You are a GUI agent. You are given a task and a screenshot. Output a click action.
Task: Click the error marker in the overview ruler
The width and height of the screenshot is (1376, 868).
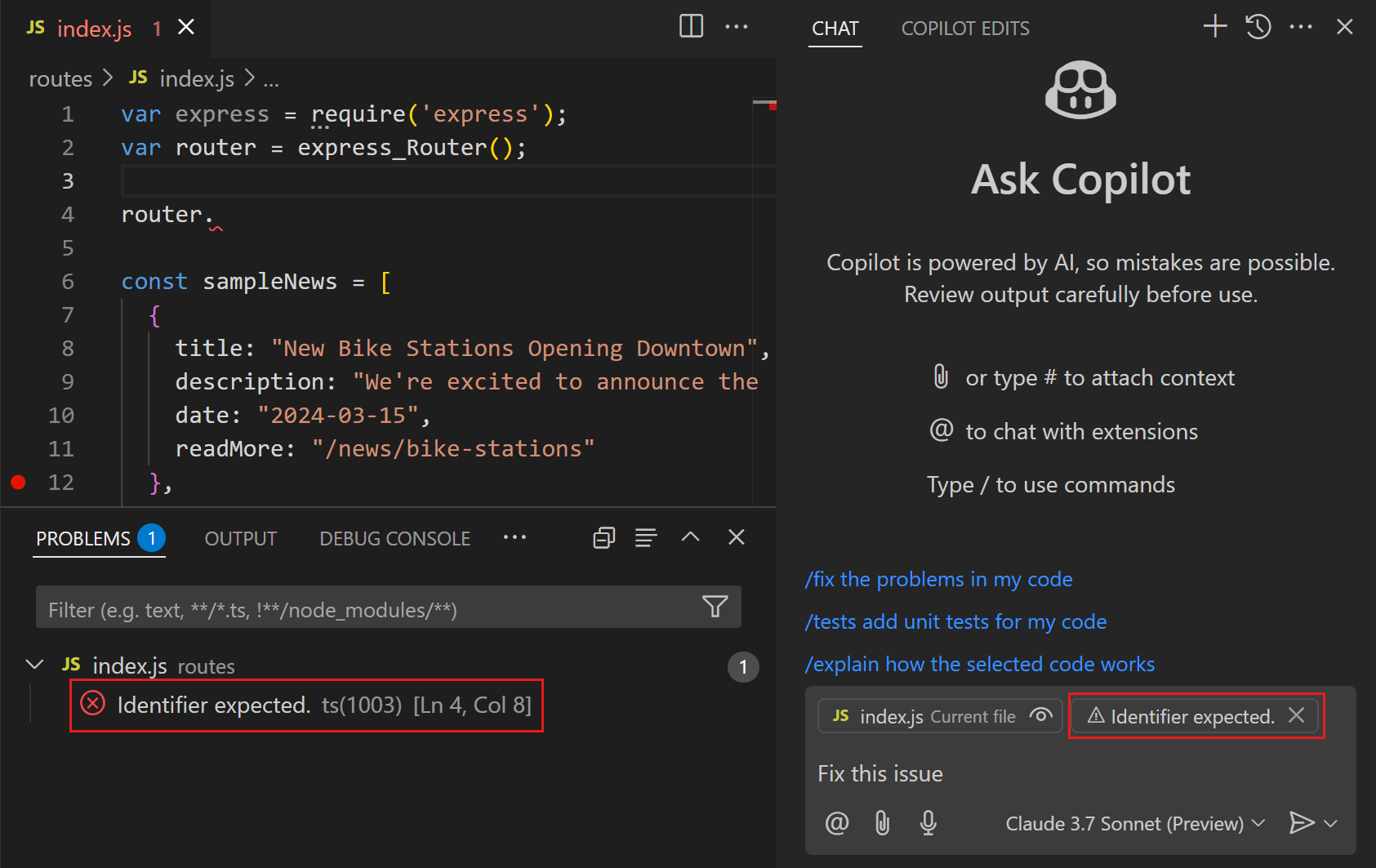click(772, 106)
